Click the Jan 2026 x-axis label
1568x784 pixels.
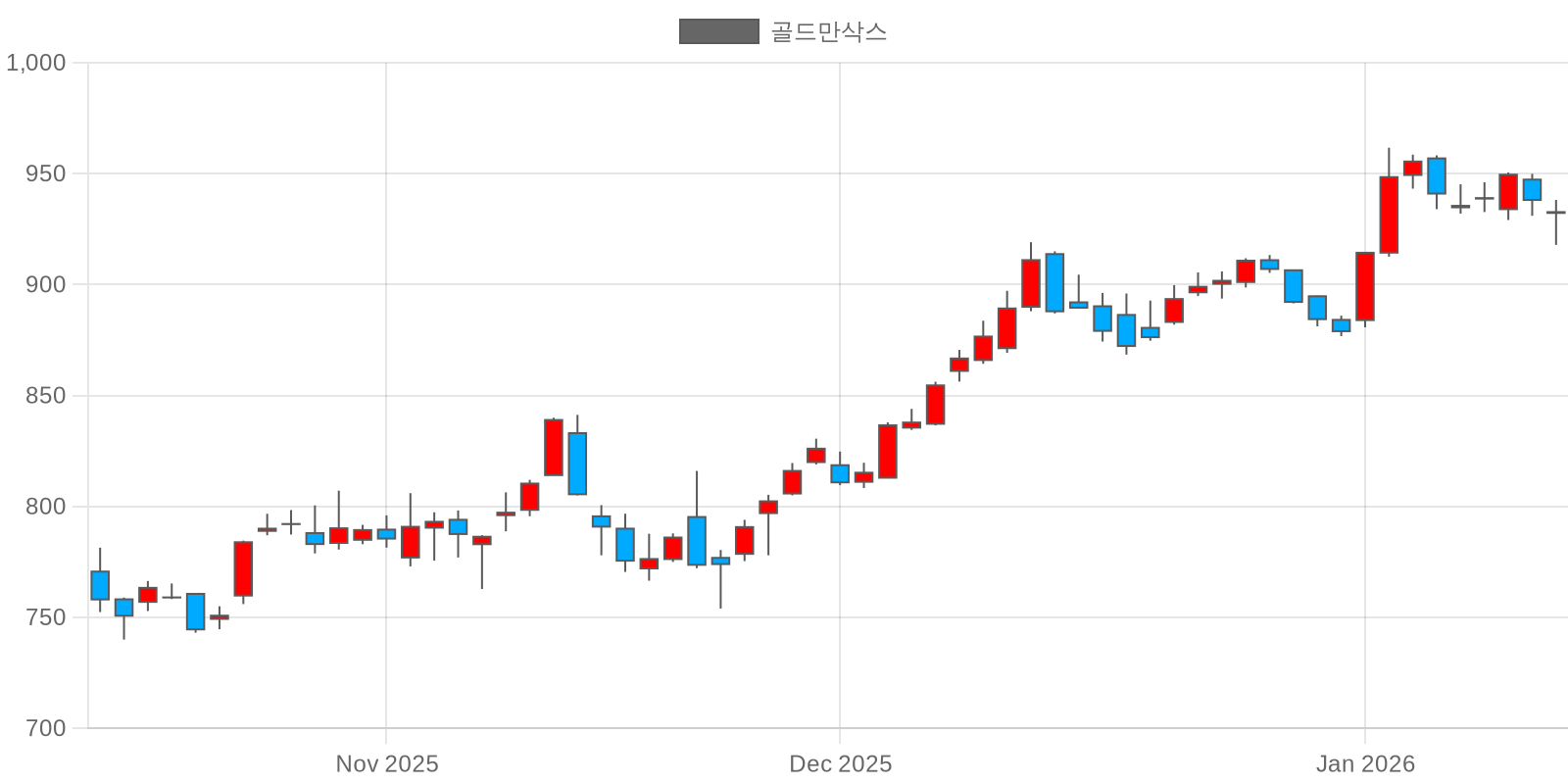(1365, 763)
